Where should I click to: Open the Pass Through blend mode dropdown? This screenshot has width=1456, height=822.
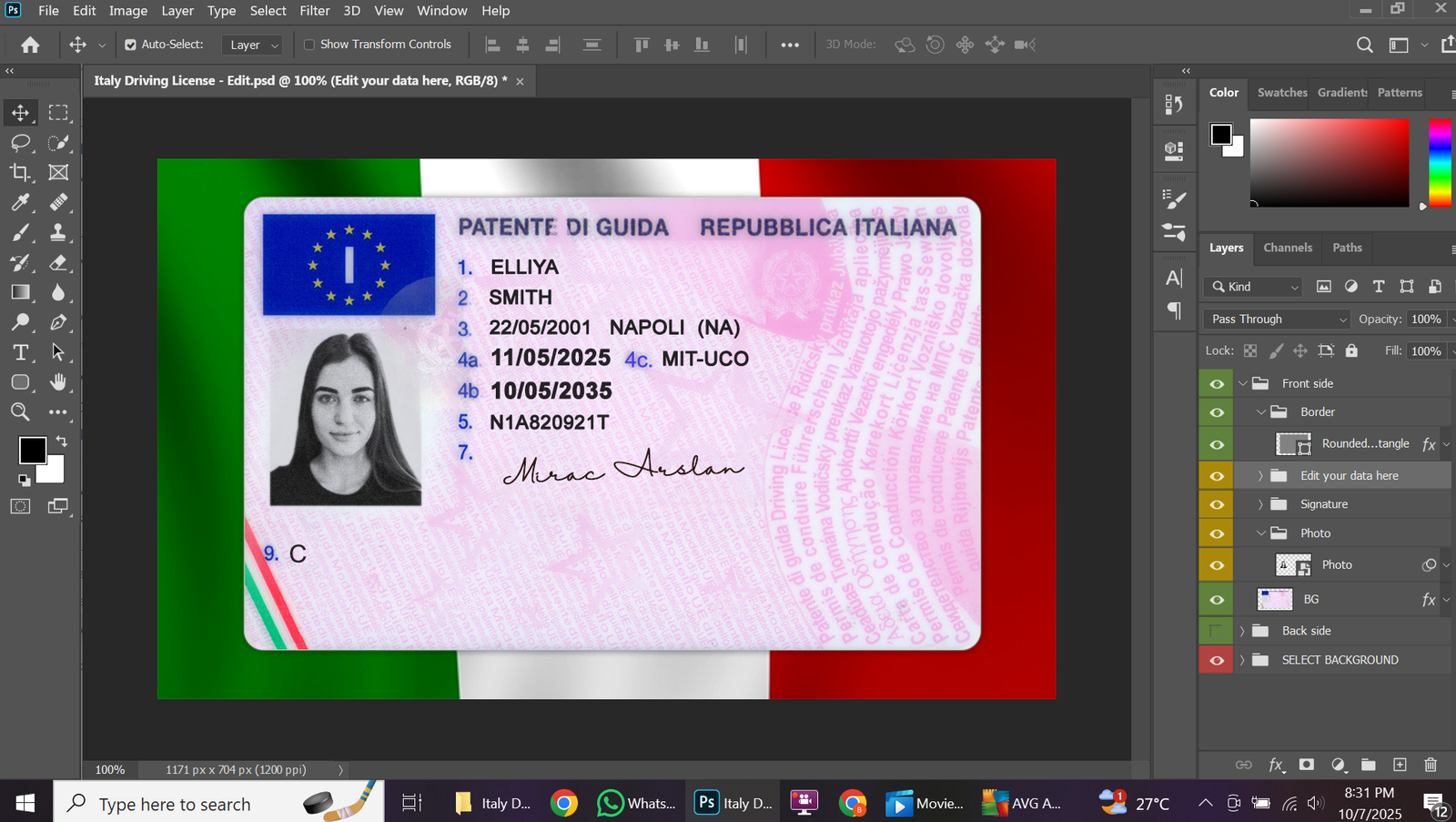coord(1276,320)
